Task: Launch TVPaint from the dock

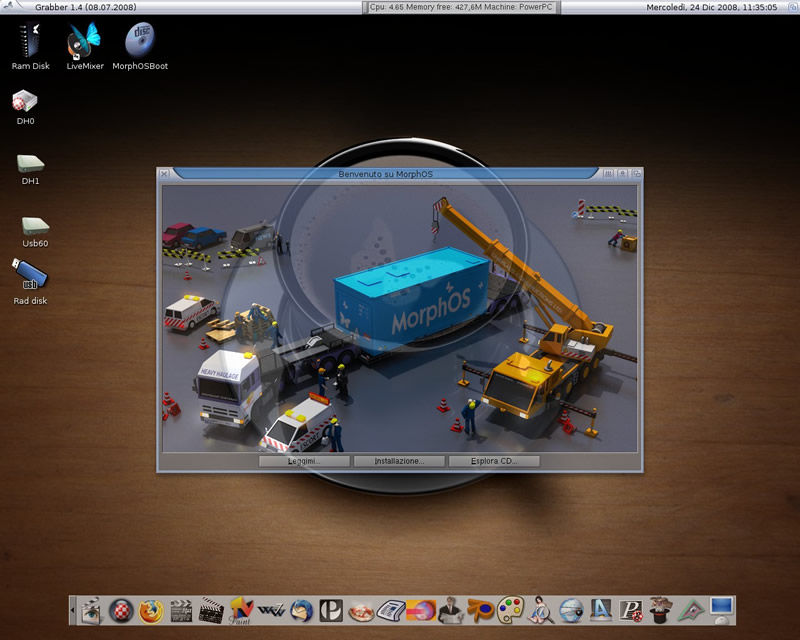Action: coord(241,610)
